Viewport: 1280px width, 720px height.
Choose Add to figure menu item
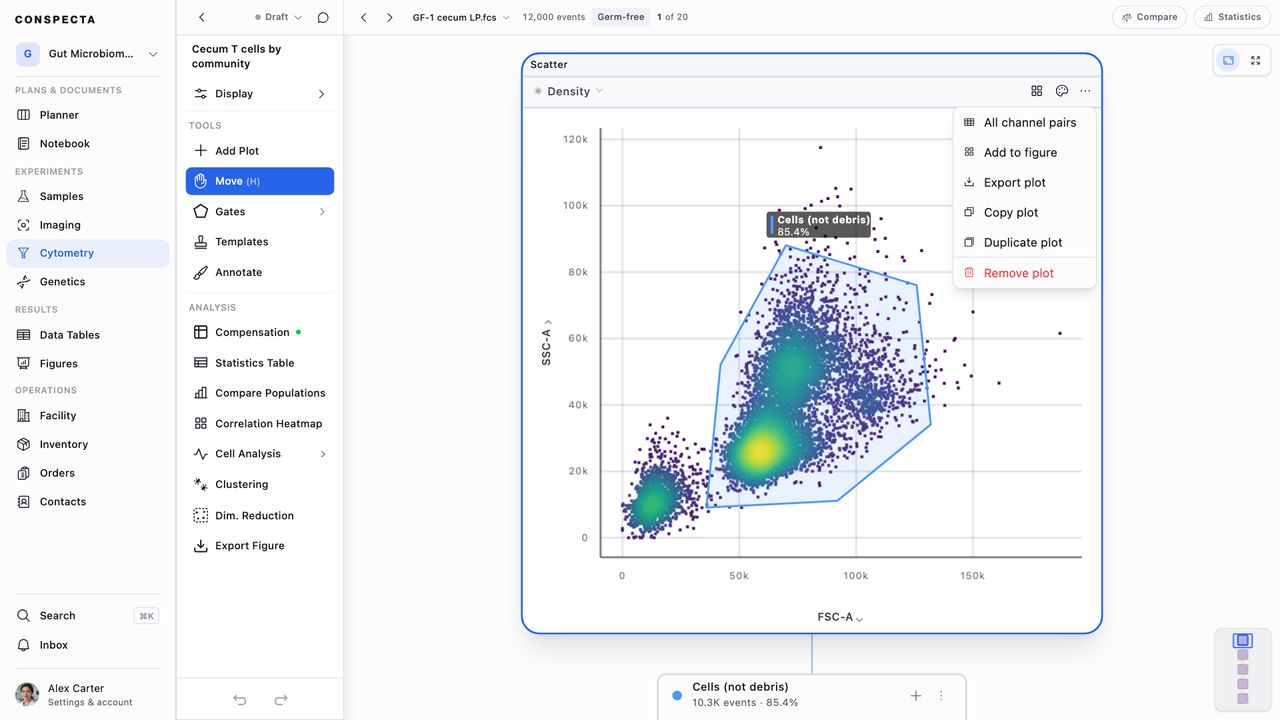pos(1025,152)
